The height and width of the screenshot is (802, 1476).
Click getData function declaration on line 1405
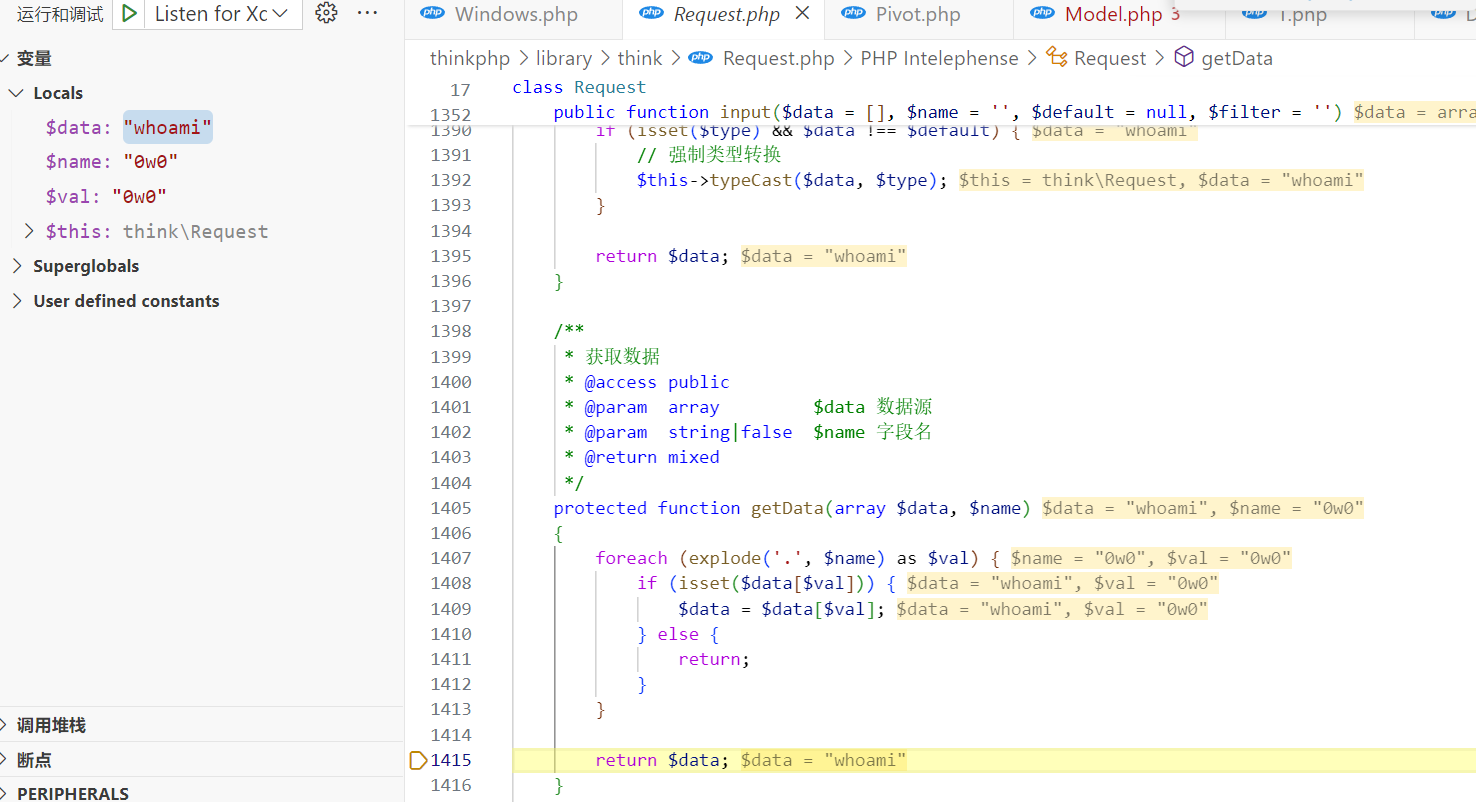click(792, 508)
